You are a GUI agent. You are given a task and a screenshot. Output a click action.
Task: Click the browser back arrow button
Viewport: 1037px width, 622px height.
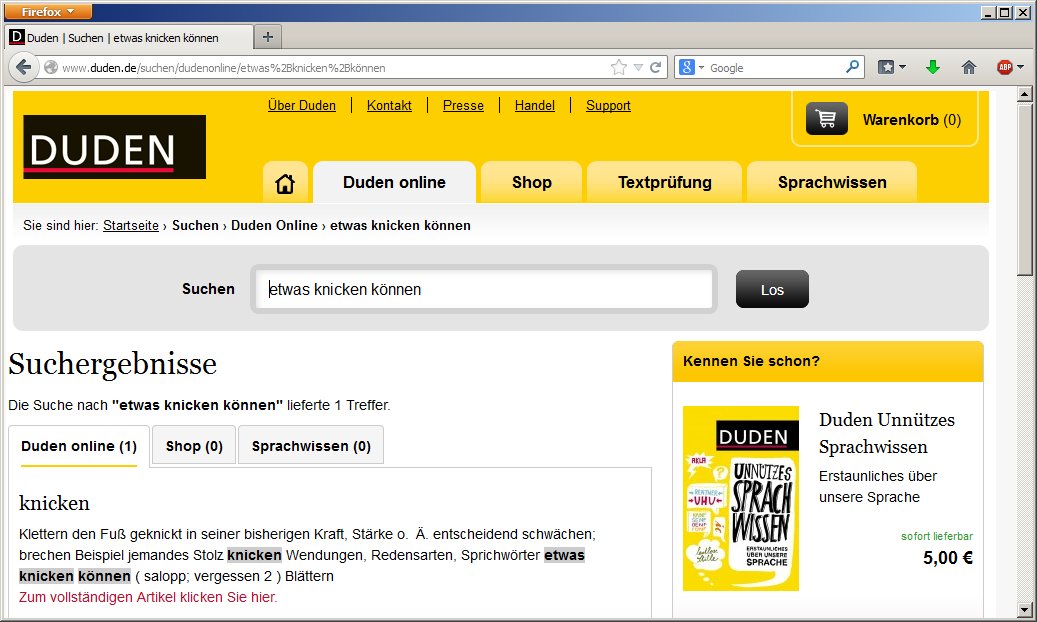point(24,67)
